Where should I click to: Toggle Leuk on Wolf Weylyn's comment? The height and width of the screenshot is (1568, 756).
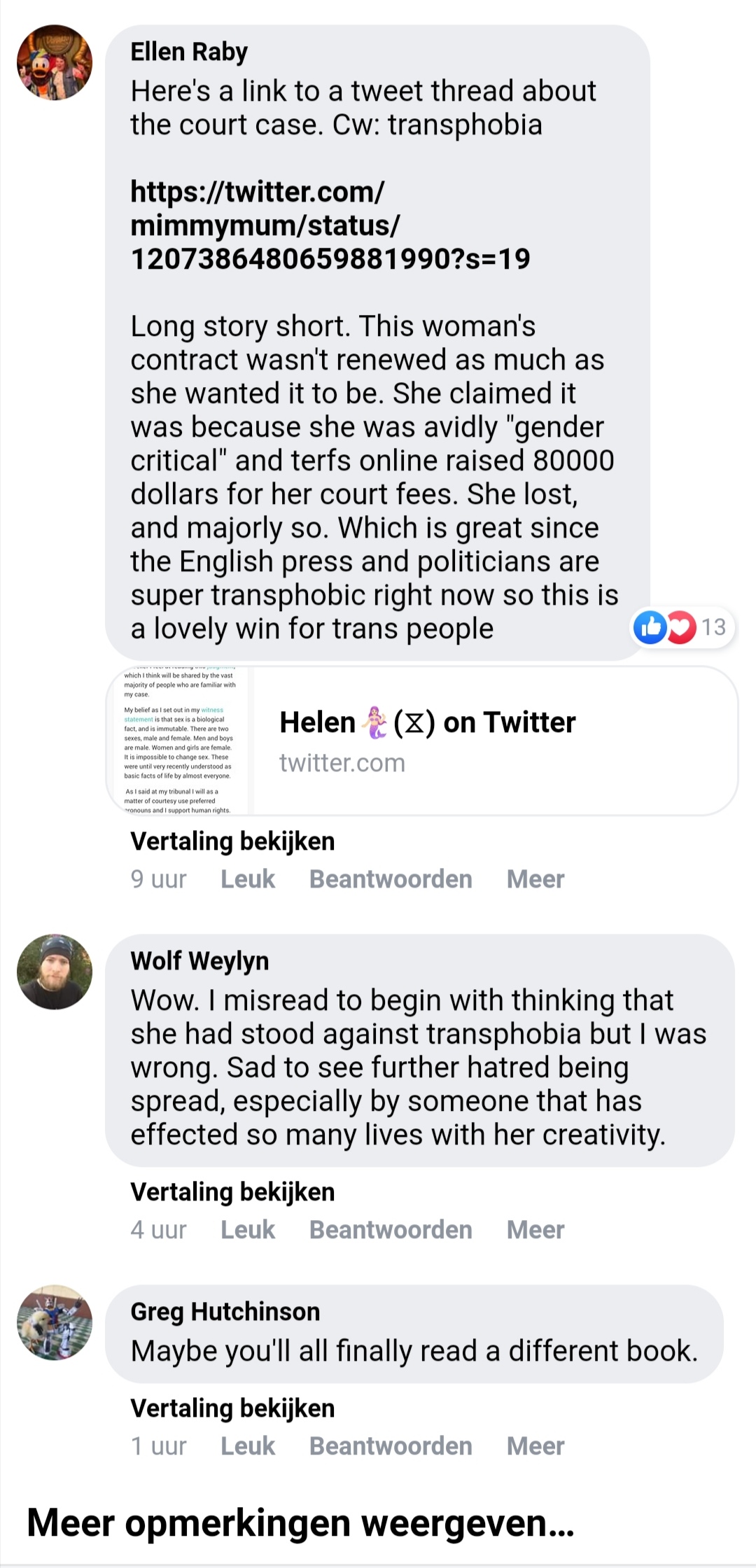click(x=248, y=1230)
